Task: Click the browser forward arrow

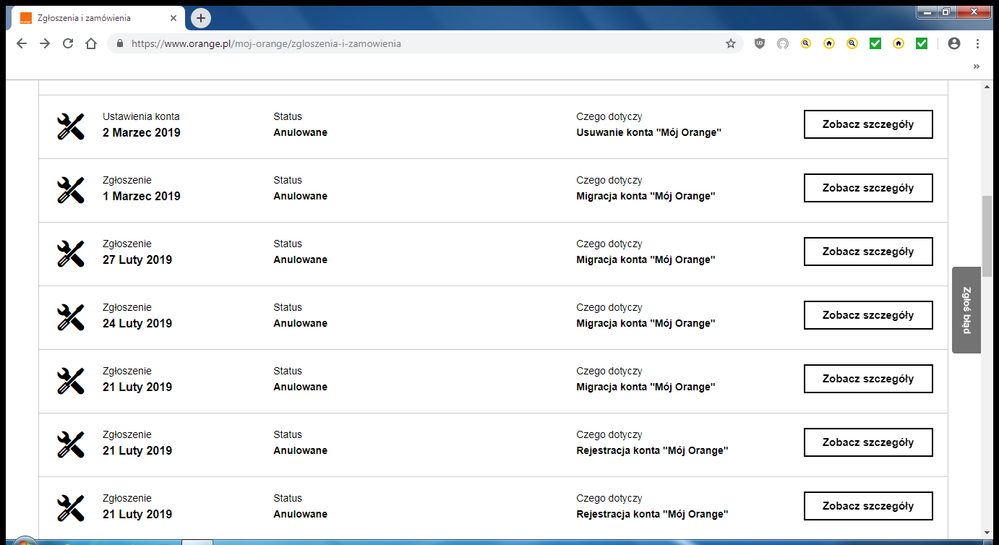Action: (44, 44)
